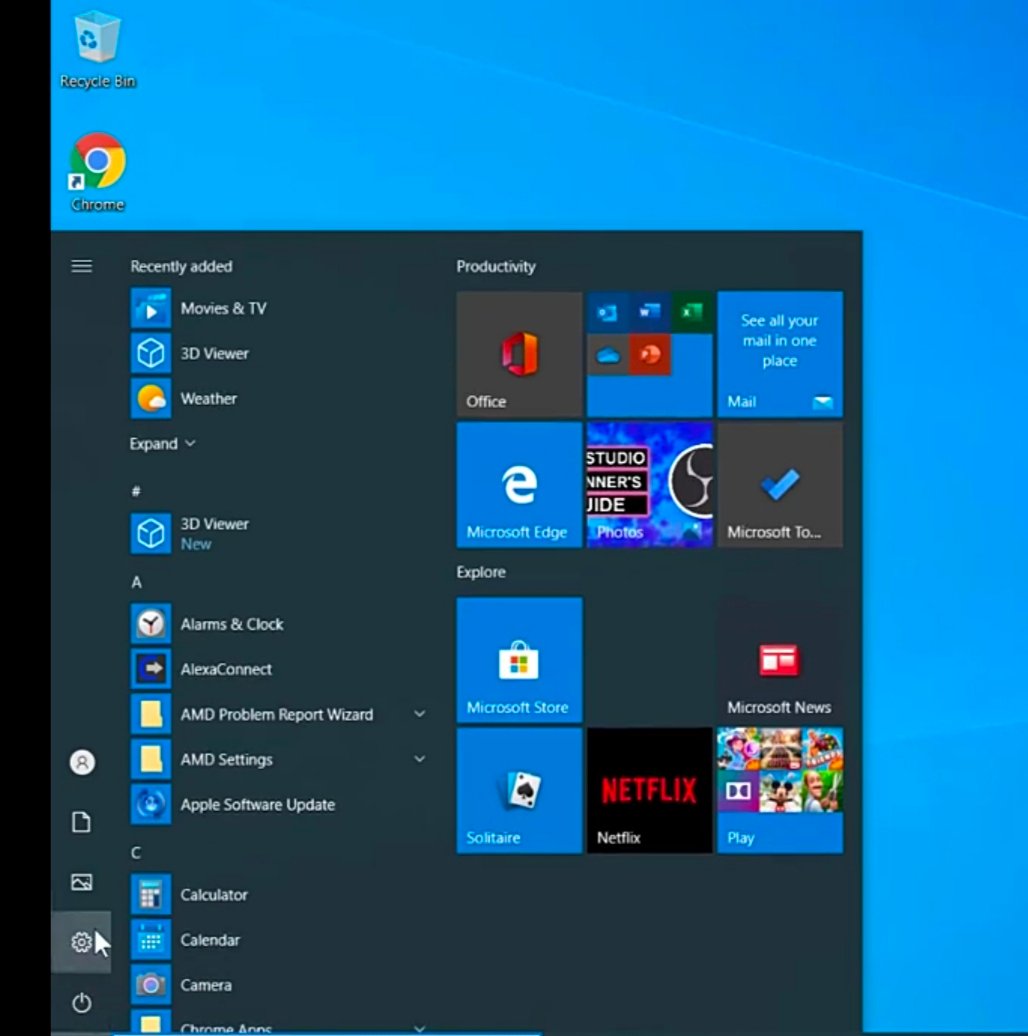Open the AMD Settings folder

pos(277,759)
